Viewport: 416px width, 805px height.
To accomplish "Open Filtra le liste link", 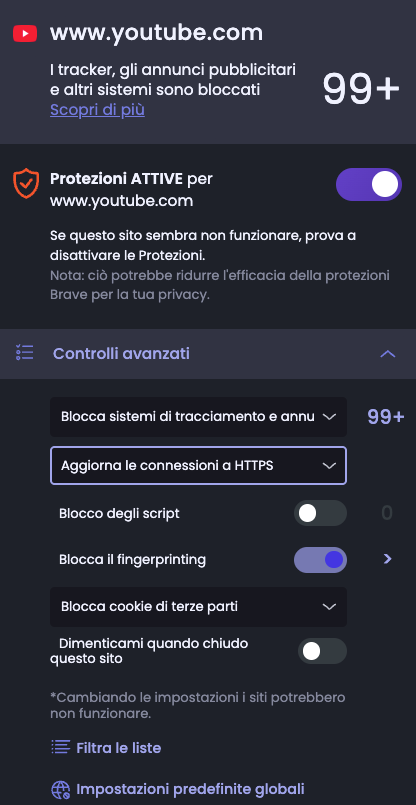I will (119, 748).
